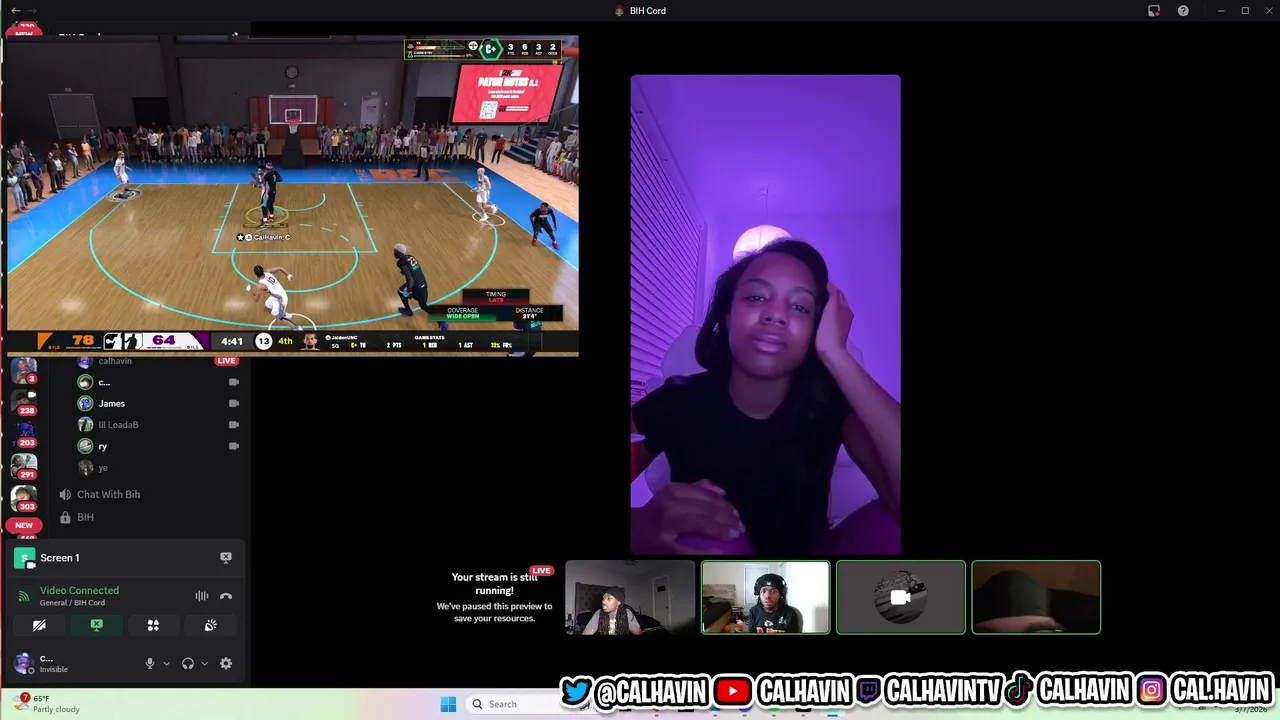The image size is (1280, 720).
Task: Select voice member 'James'
Action: pos(111,403)
